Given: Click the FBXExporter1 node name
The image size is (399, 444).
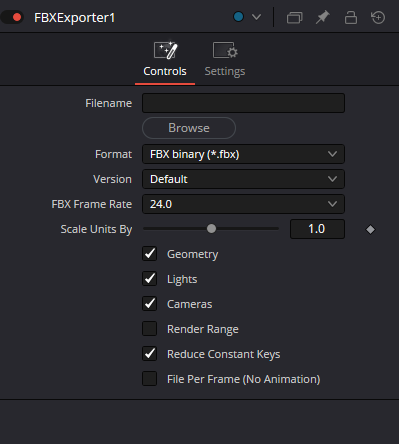Looking at the screenshot, I should (x=74, y=18).
